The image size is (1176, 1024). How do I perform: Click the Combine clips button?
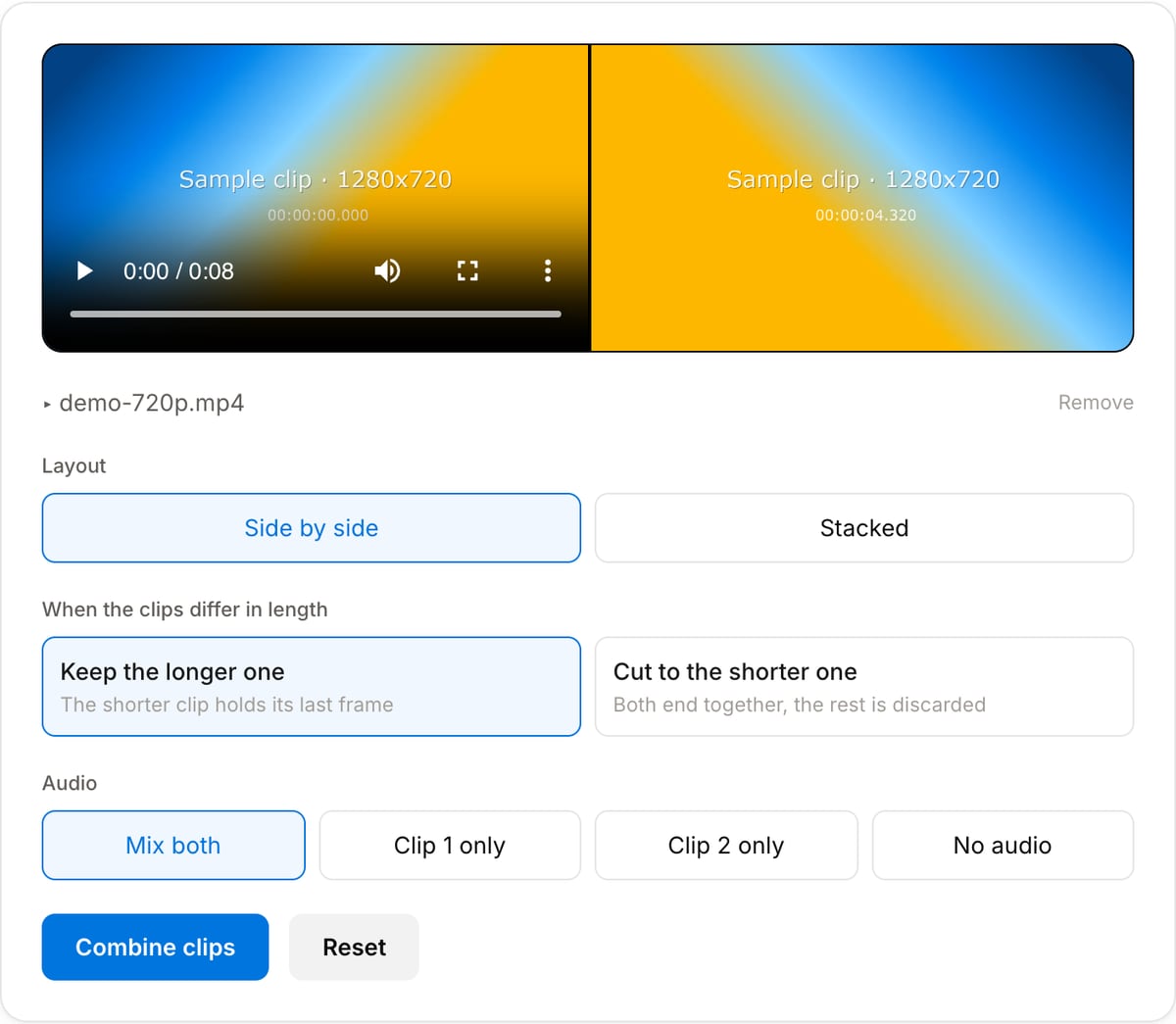point(155,948)
